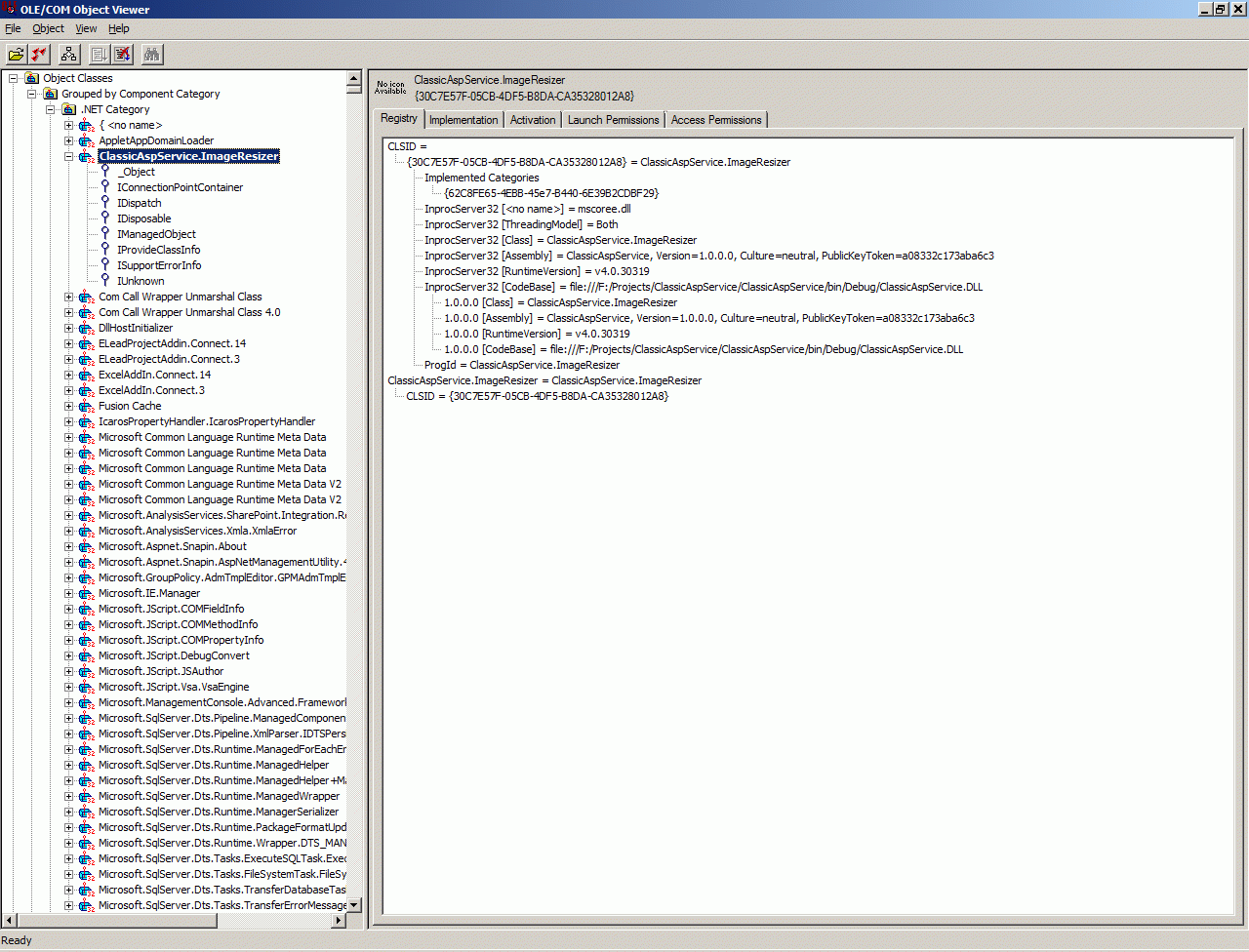The height and width of the screenshot is (952, 1249).
Task: Expand the ELeadProjectAddin.Connect.14 node
Action: [x=69, y=343]
